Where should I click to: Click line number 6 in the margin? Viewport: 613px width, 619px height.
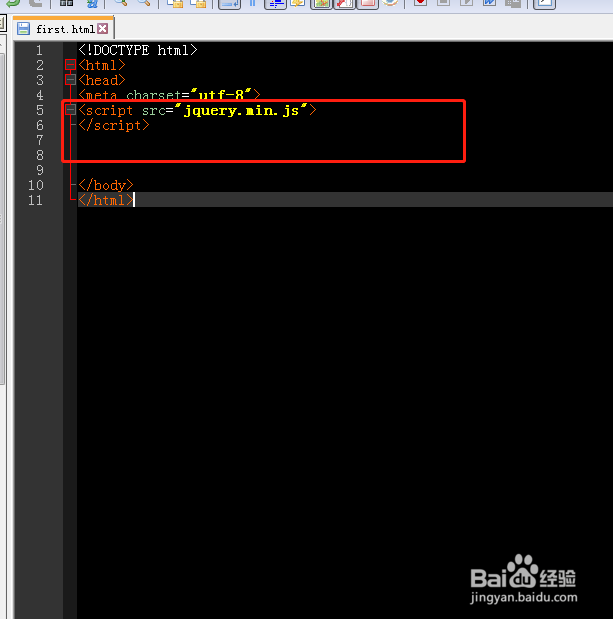40,125
